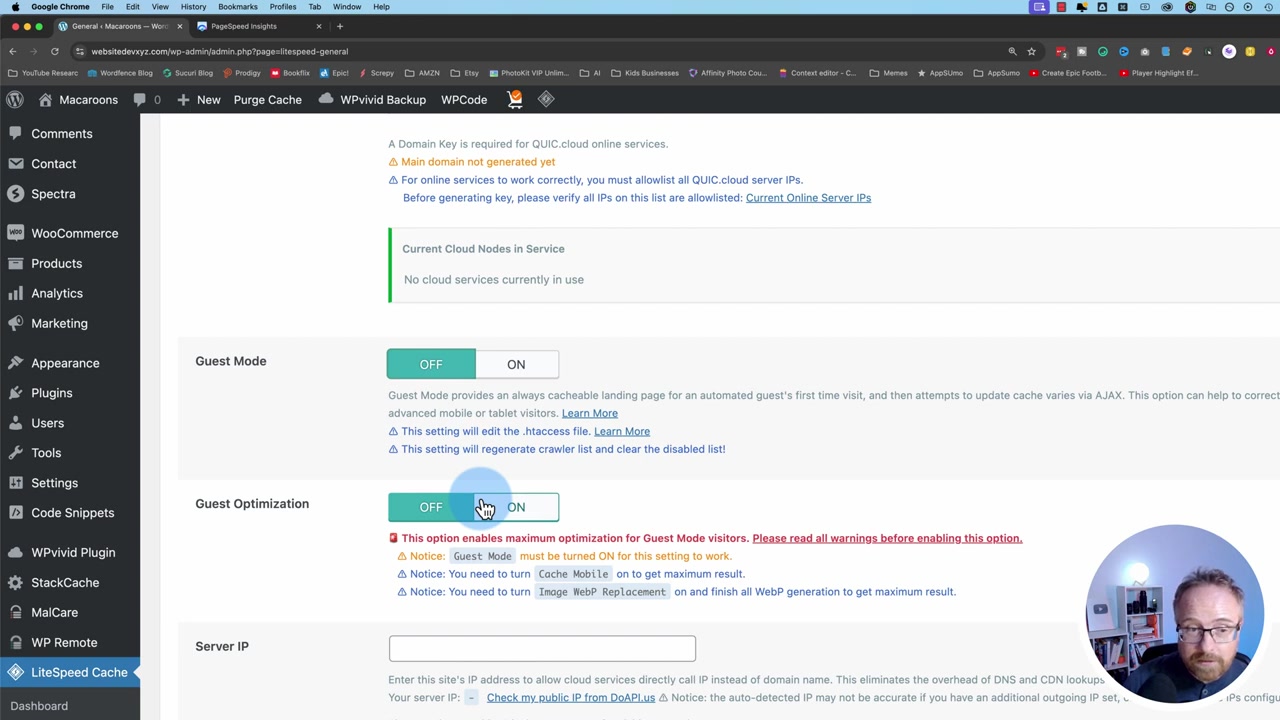Viewport: 1280px width, 720px height.
Task: Open WPCode in the admin bar
Action: (x=464, y=100)
